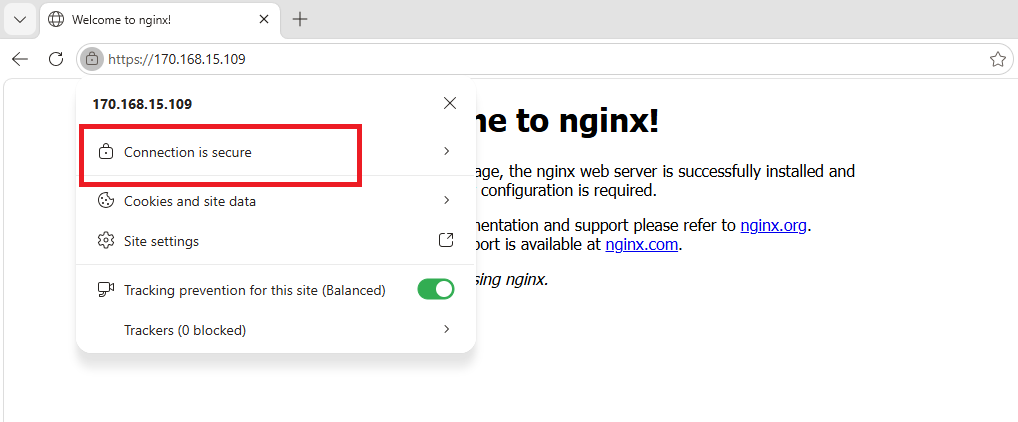1018x422 pixels.
Task: Follow the nginx.com link
Action: pyautogui.click(x=641, y=244)
